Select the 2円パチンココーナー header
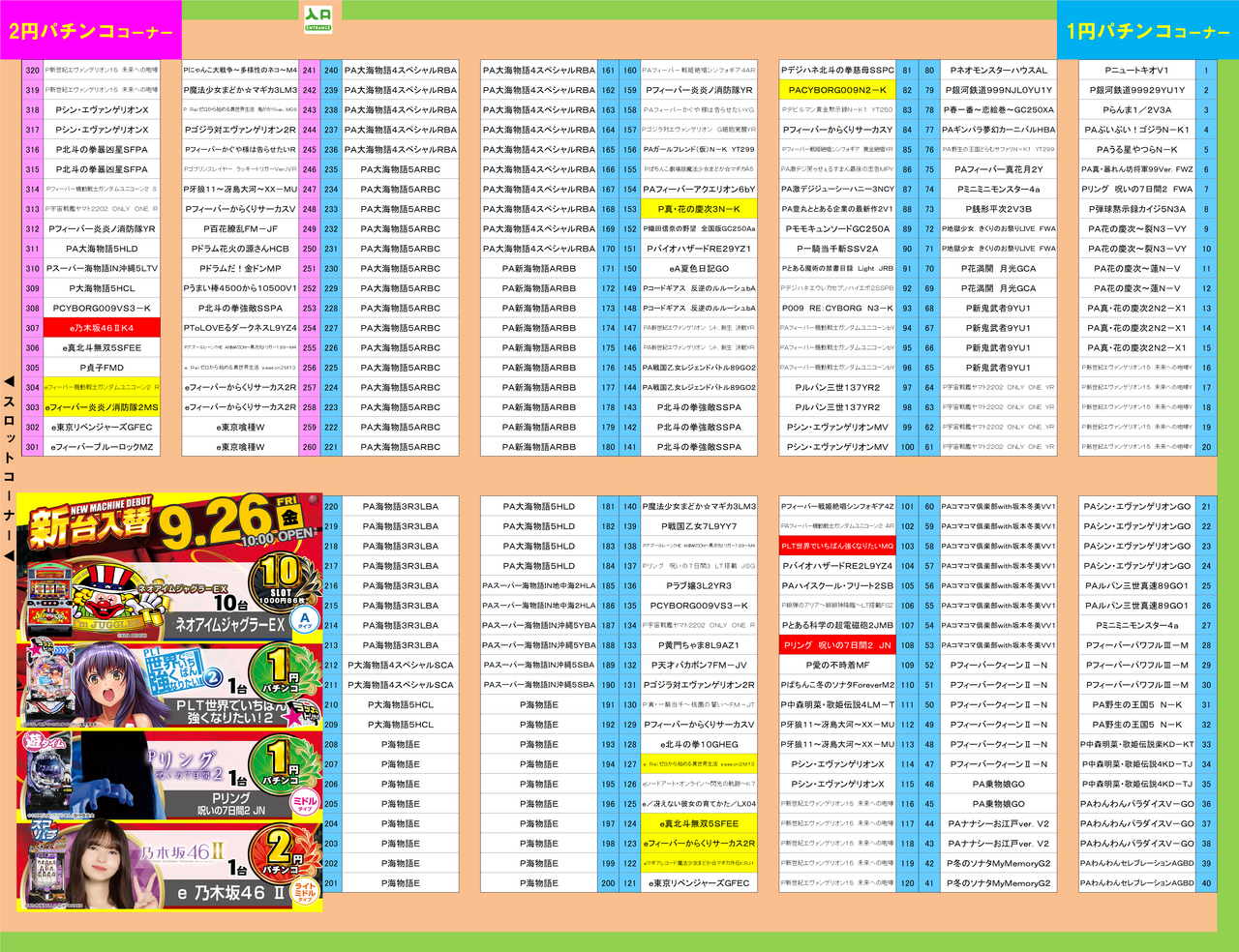Screen dimensions: 1239x952 click(90, 31)
